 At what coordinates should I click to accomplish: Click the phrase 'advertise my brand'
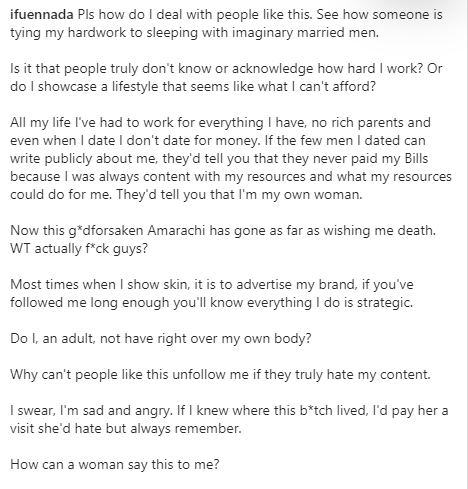pos(295,285)
